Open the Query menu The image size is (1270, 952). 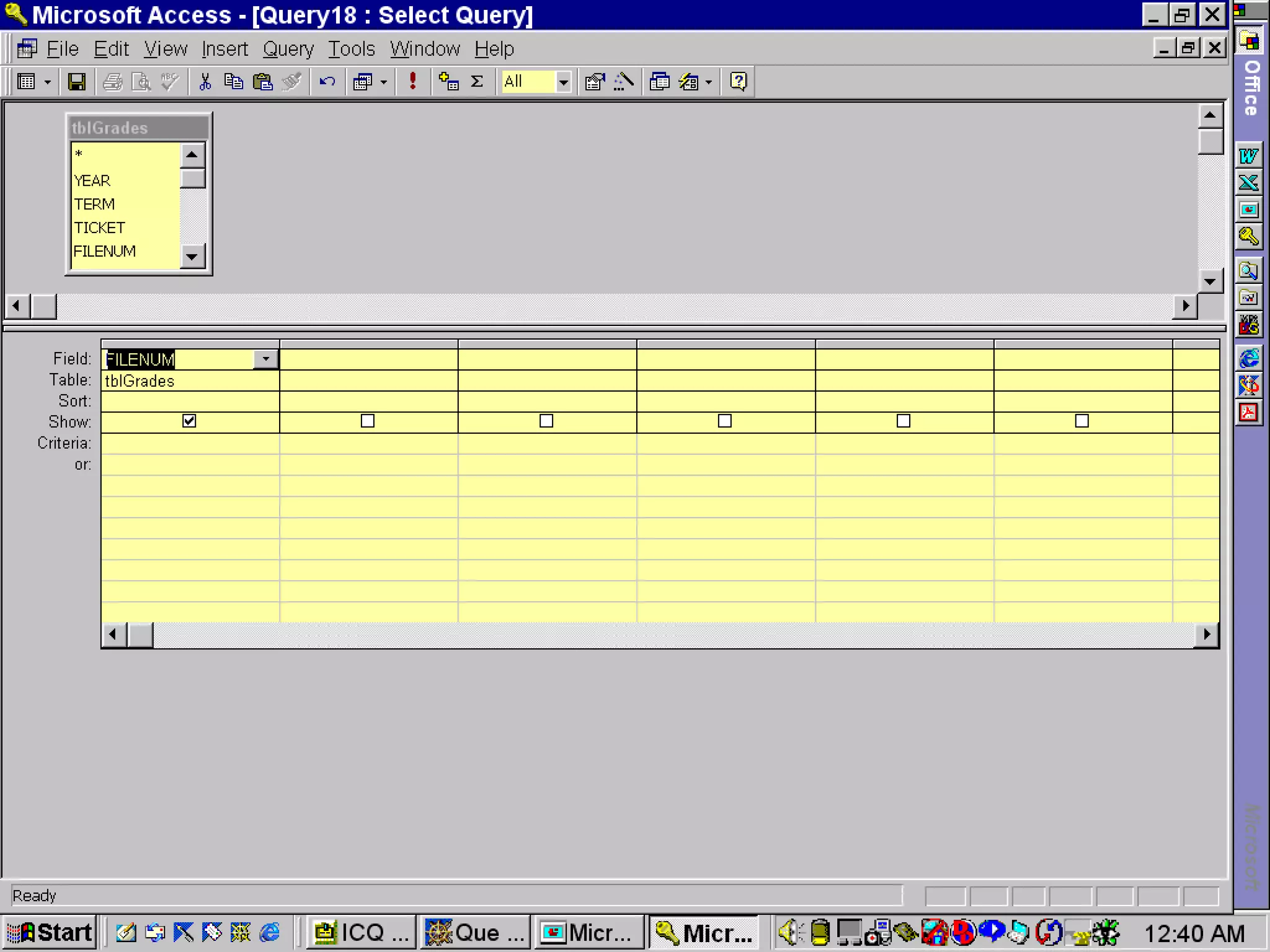(288, 48)
